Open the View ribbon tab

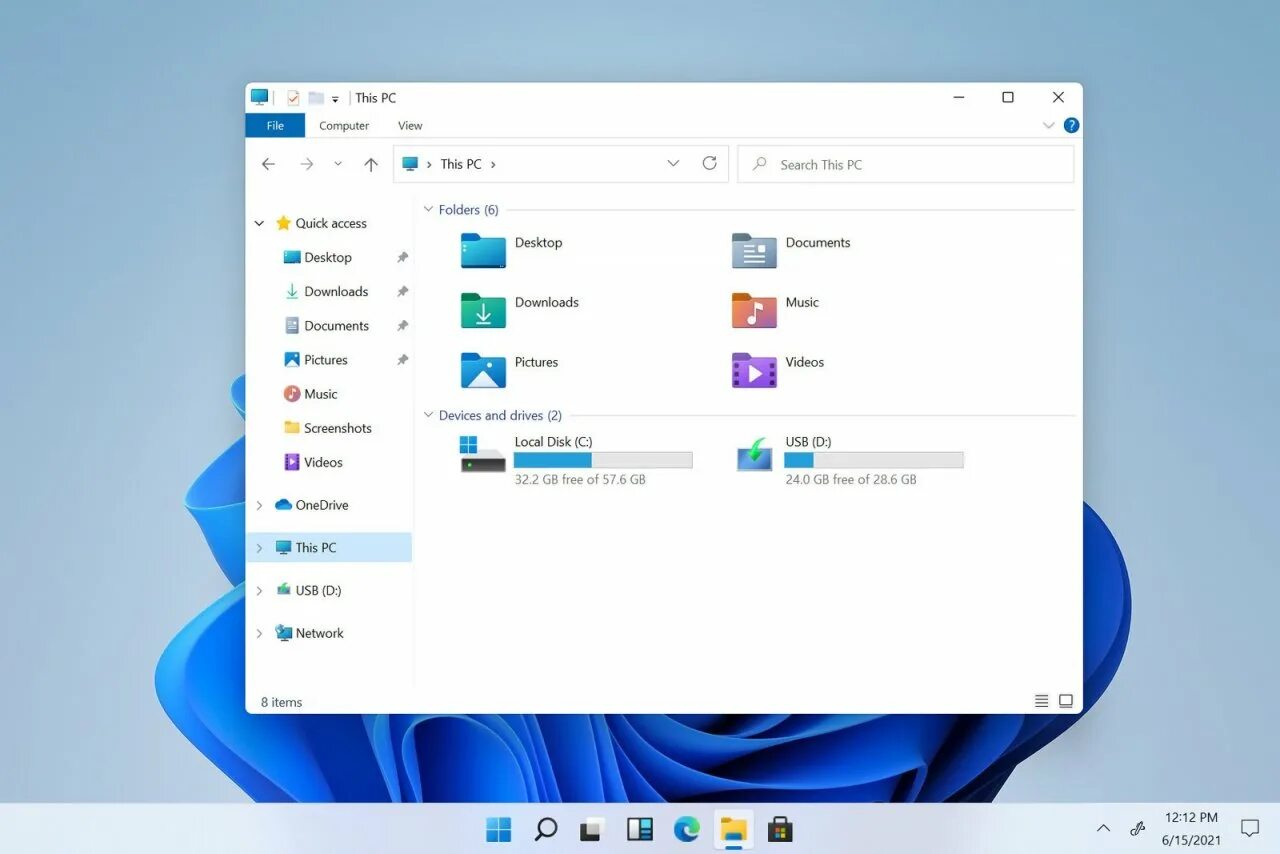click(x=410, y=126)
